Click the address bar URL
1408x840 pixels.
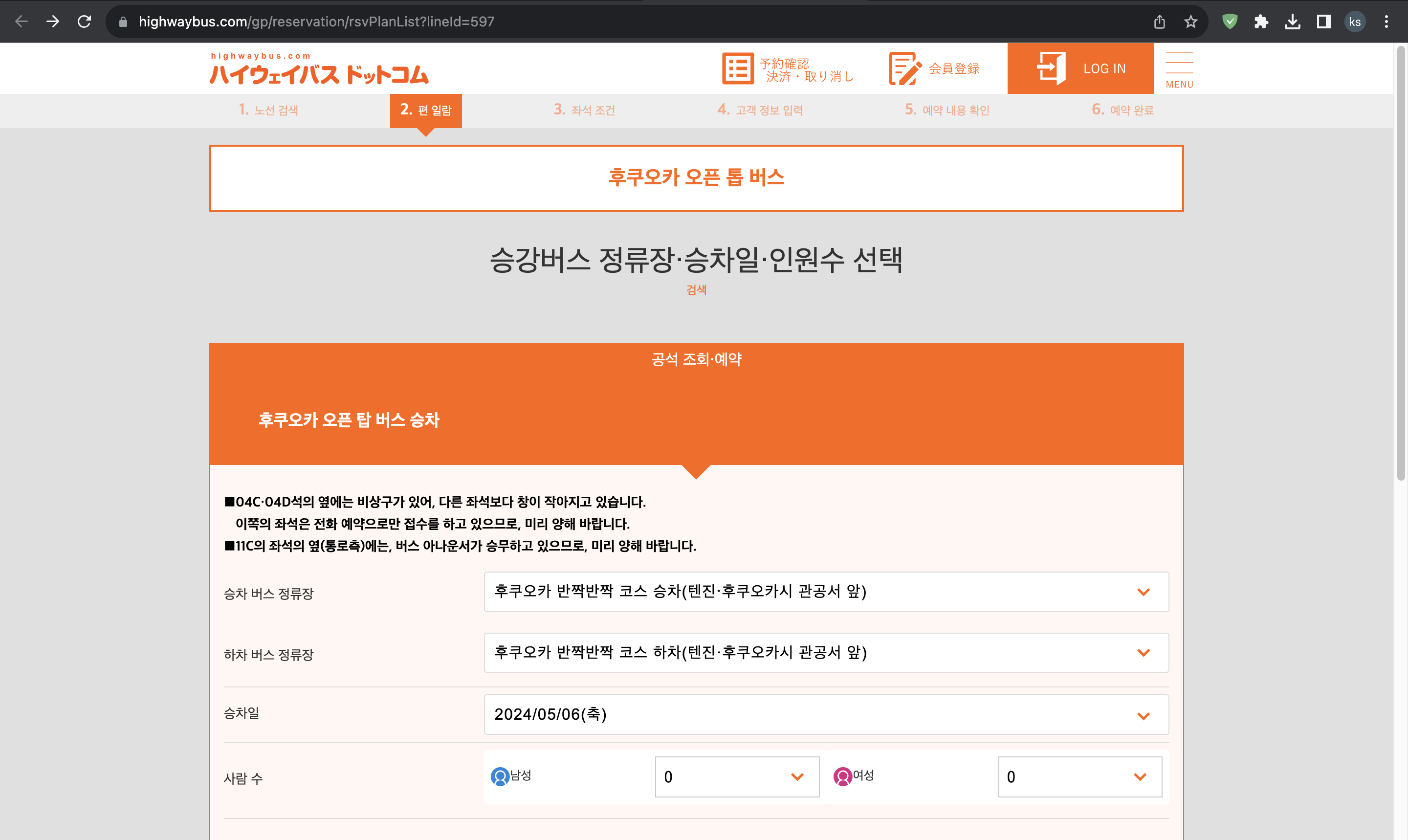(x=316, y=22)
